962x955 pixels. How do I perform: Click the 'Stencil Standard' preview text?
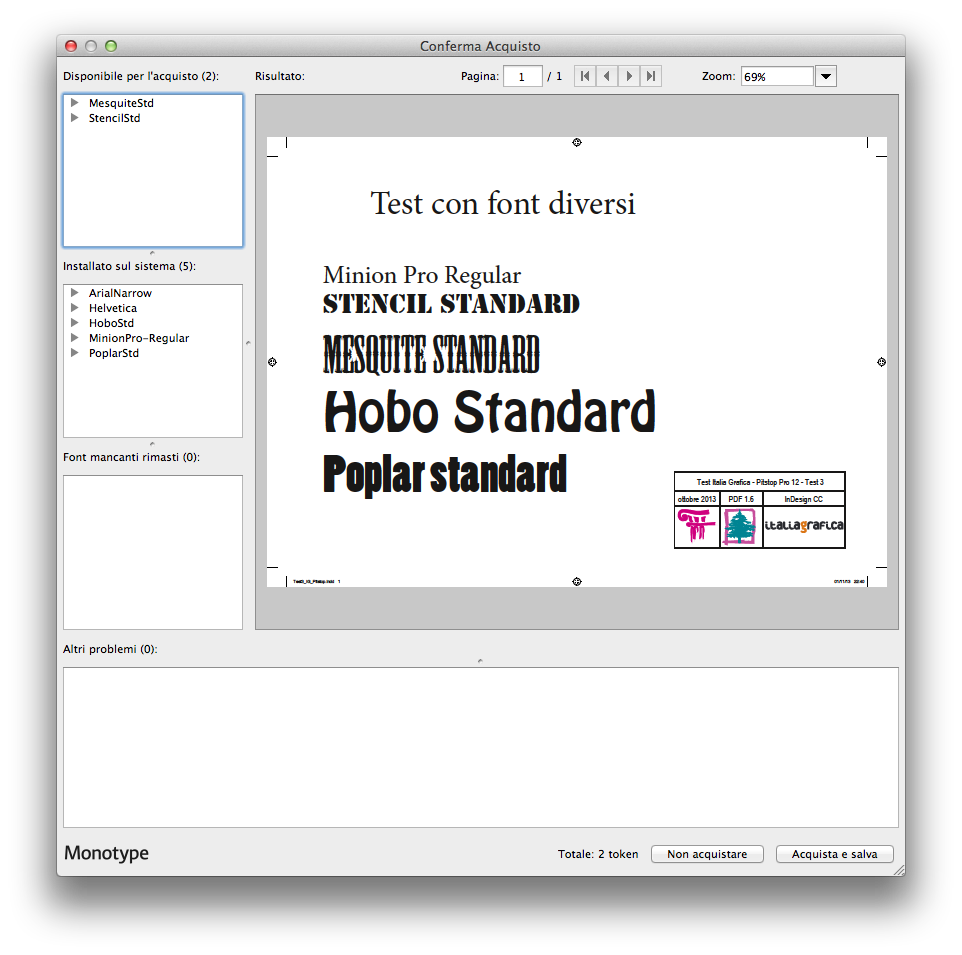(452, 304)
